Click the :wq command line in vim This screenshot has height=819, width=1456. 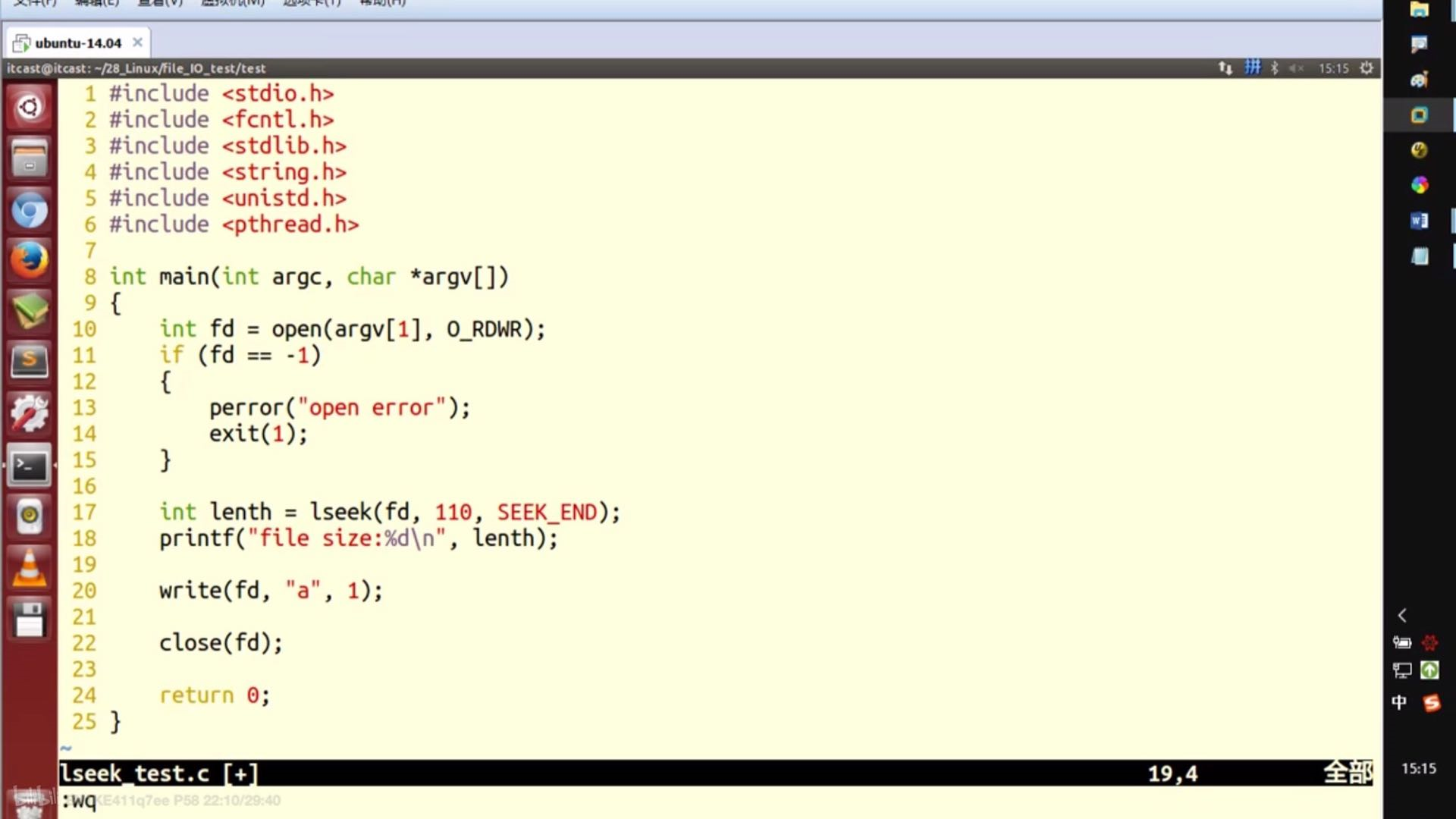pos(81,800)
